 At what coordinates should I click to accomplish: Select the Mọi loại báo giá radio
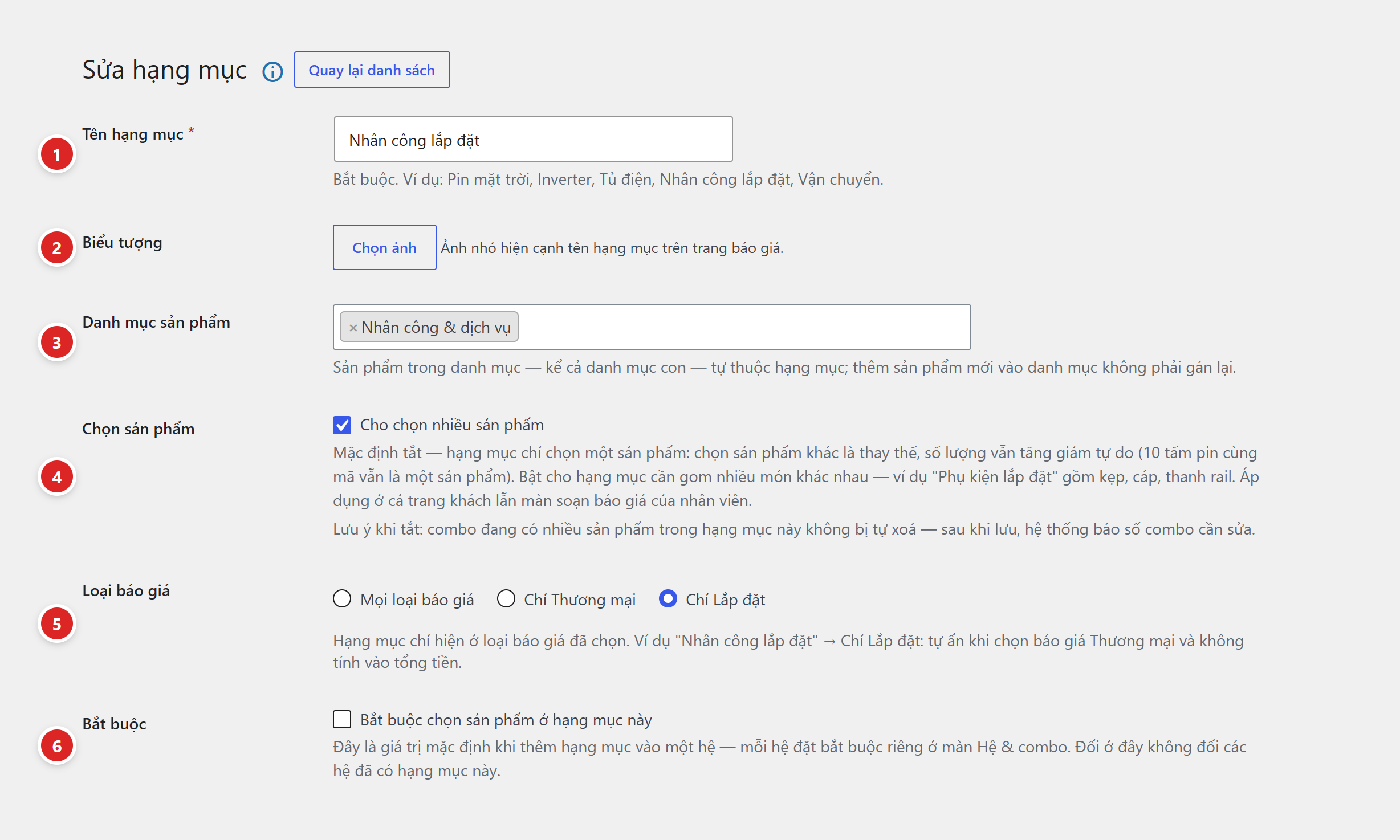(342, 598)
